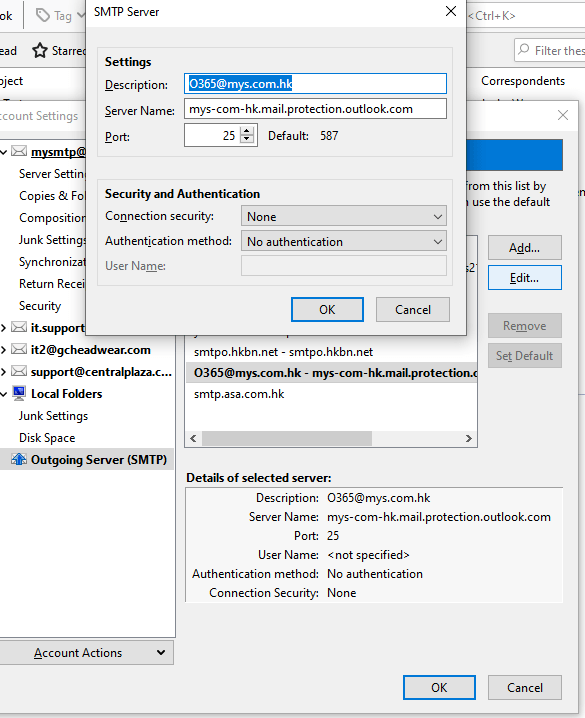
Task: Click the Port number field
Action: 212,136
